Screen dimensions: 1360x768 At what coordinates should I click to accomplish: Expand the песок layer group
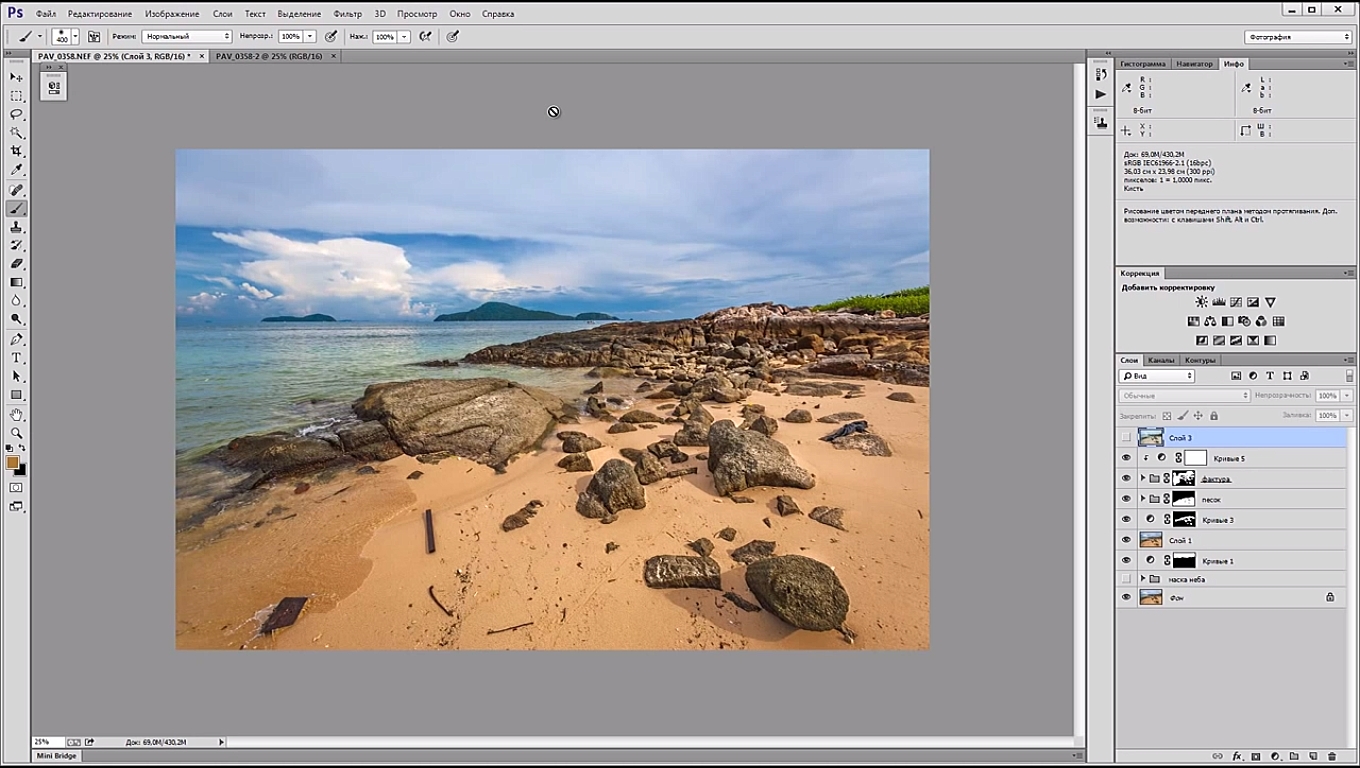click(1143, 499)
